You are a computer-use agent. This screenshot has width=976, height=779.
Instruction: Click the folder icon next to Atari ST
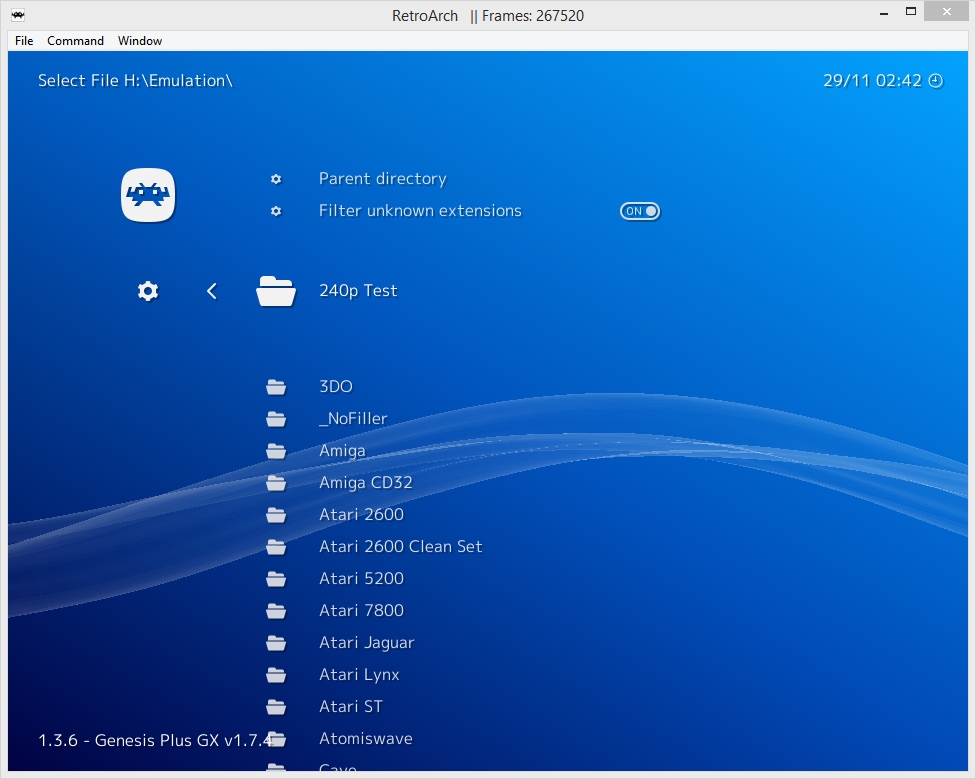coord(276,707)
